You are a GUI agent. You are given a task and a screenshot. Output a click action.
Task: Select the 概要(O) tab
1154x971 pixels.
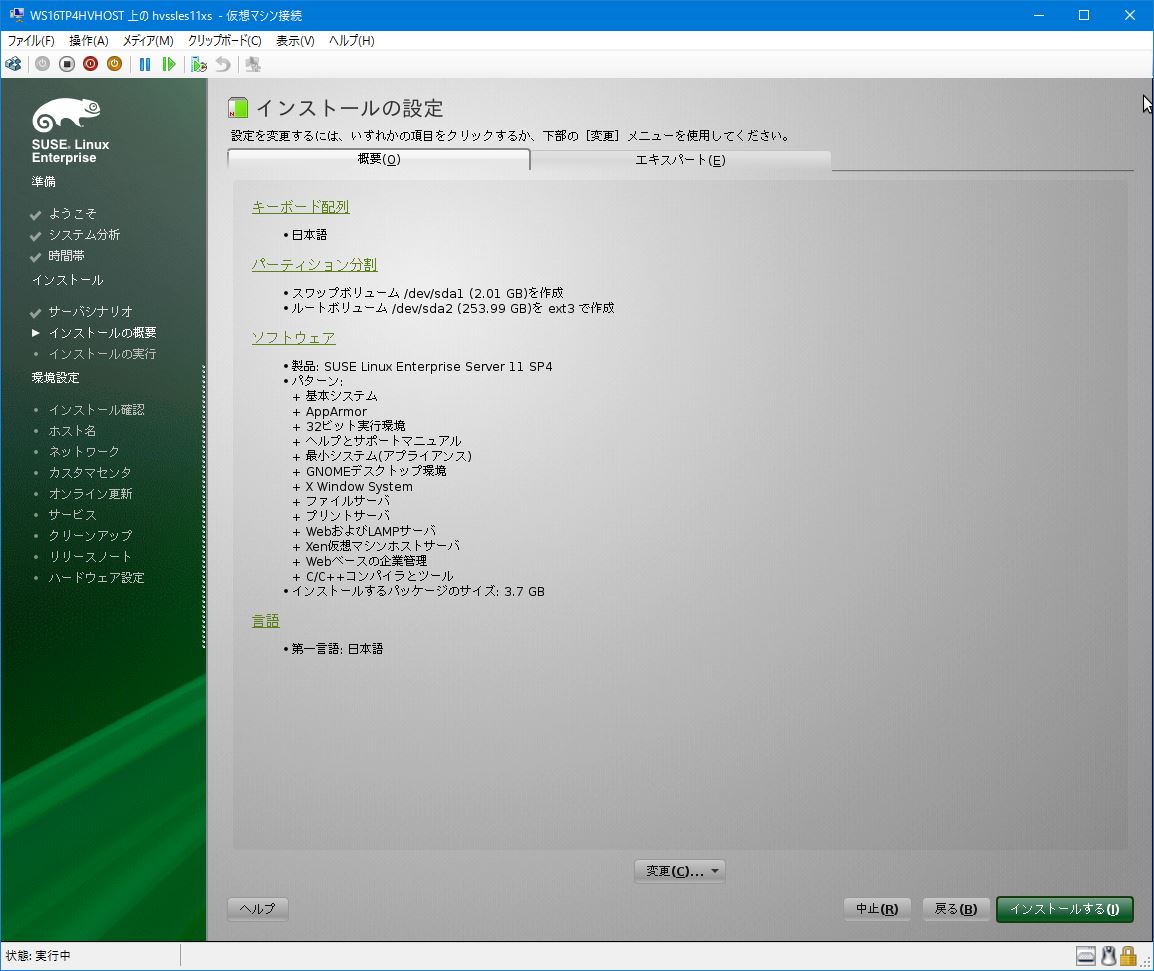[x=379, y=159]
